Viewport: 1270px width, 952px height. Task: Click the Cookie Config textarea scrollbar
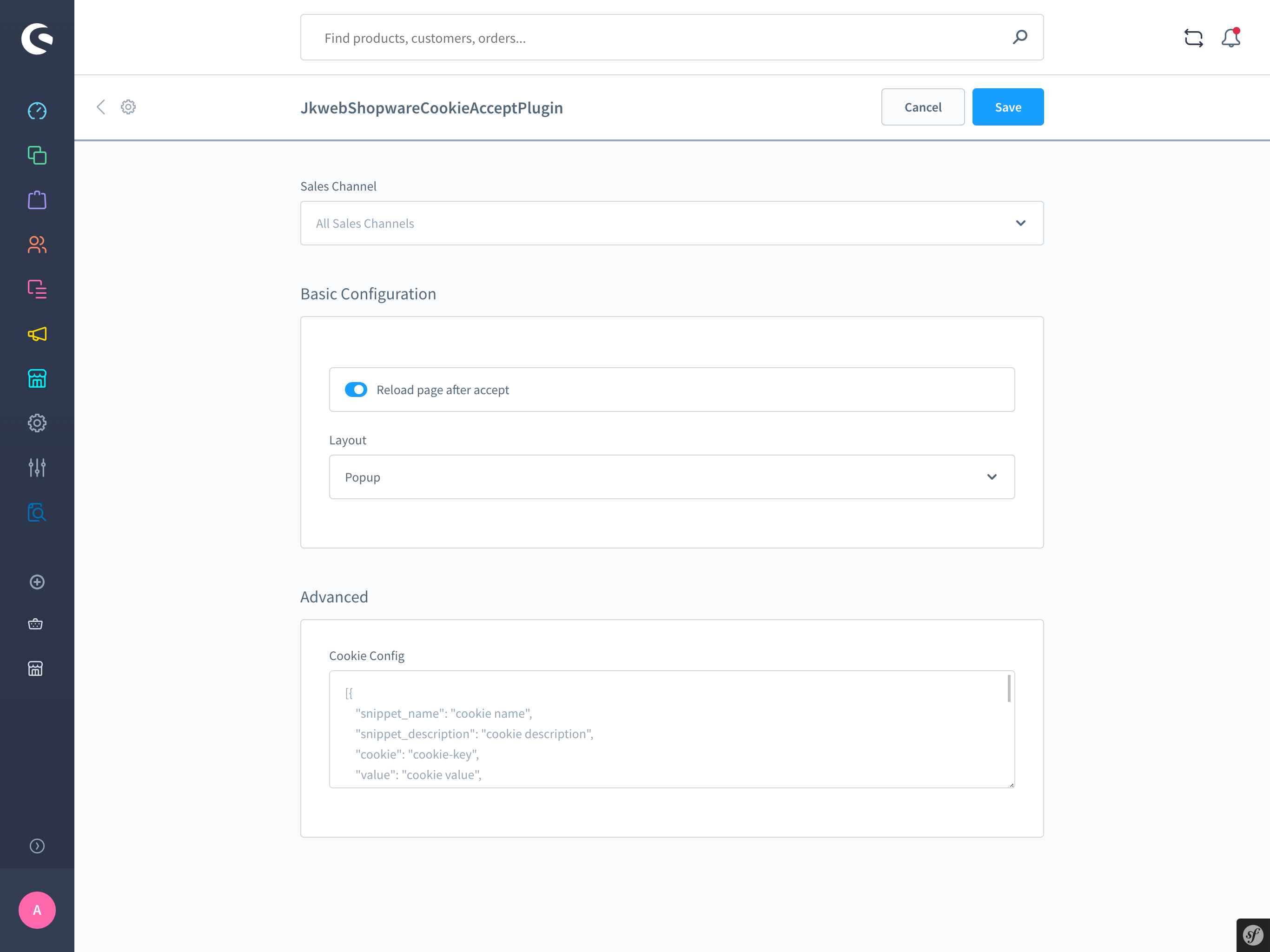click(1009, 688)
